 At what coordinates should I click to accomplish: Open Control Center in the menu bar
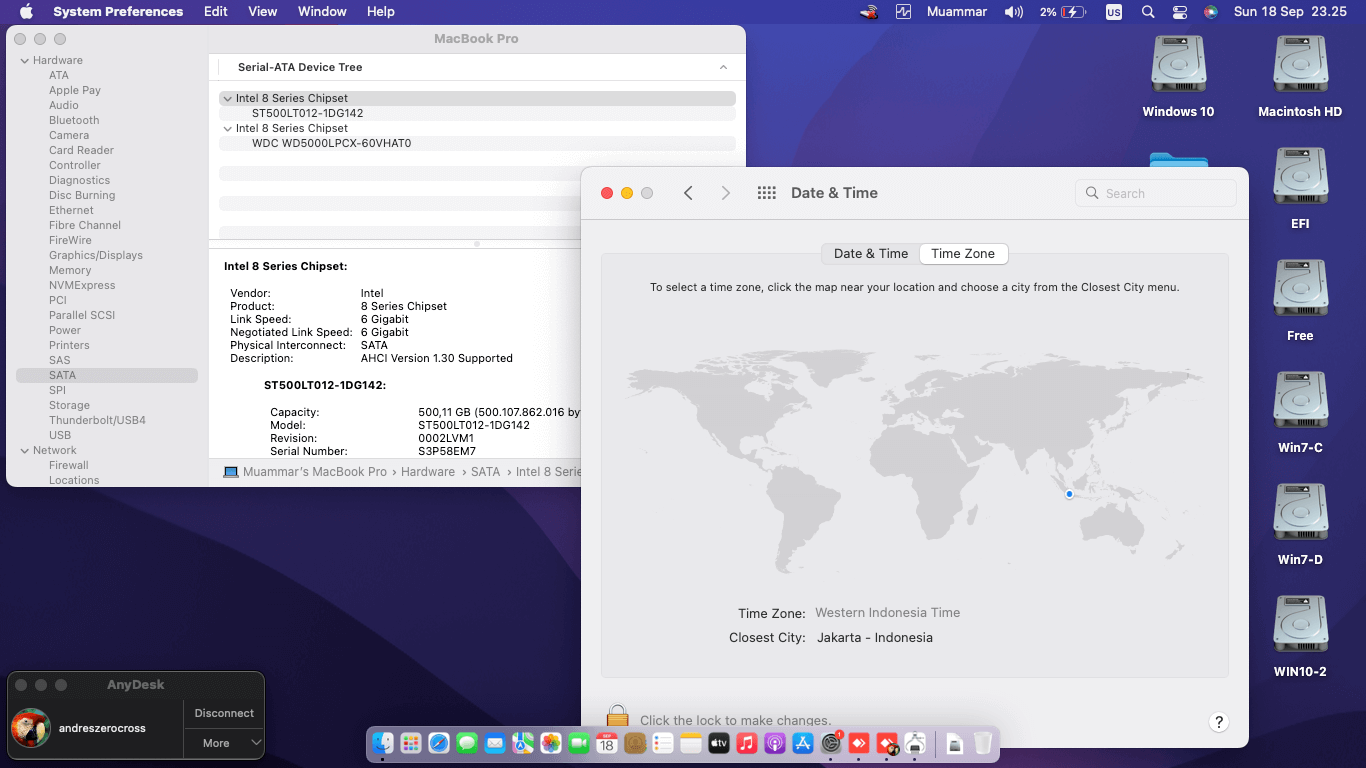(x=1180, y=12)
